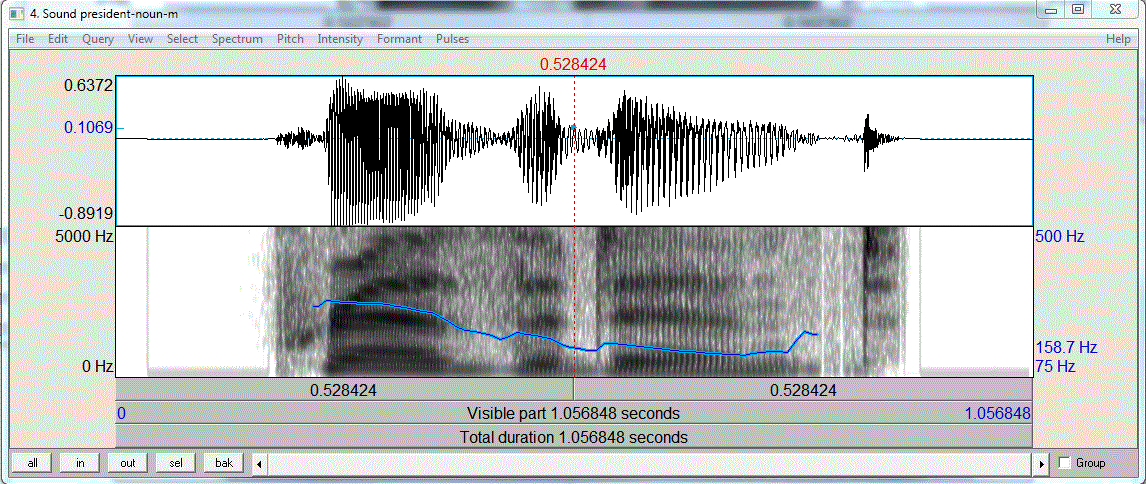This screenshot has height=484, width=1146.
Task: Click the 'bak' zoom button
Action: pyautogui.click(x=224, y=463)
